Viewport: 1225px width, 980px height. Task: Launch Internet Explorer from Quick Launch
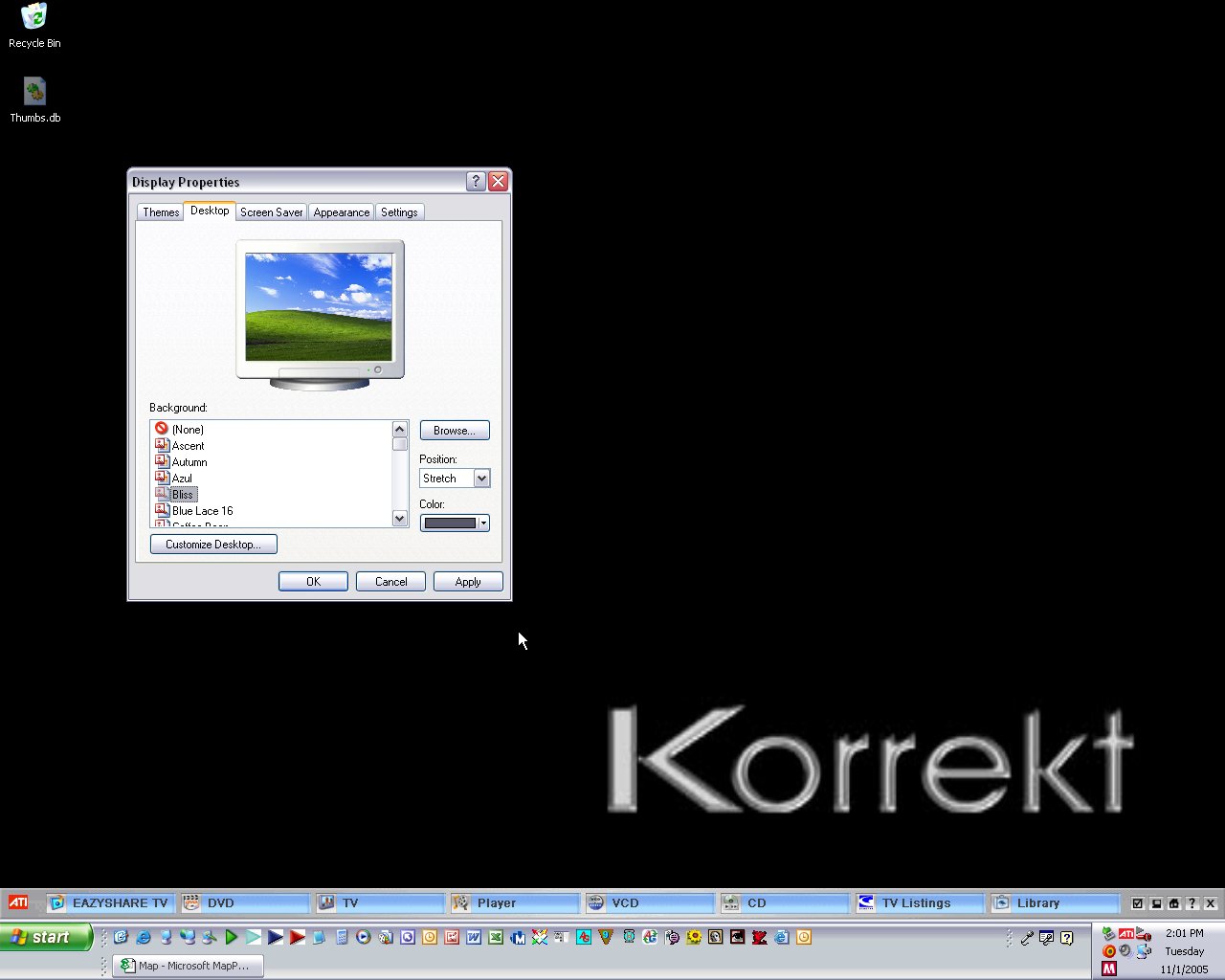pos(144,937)
